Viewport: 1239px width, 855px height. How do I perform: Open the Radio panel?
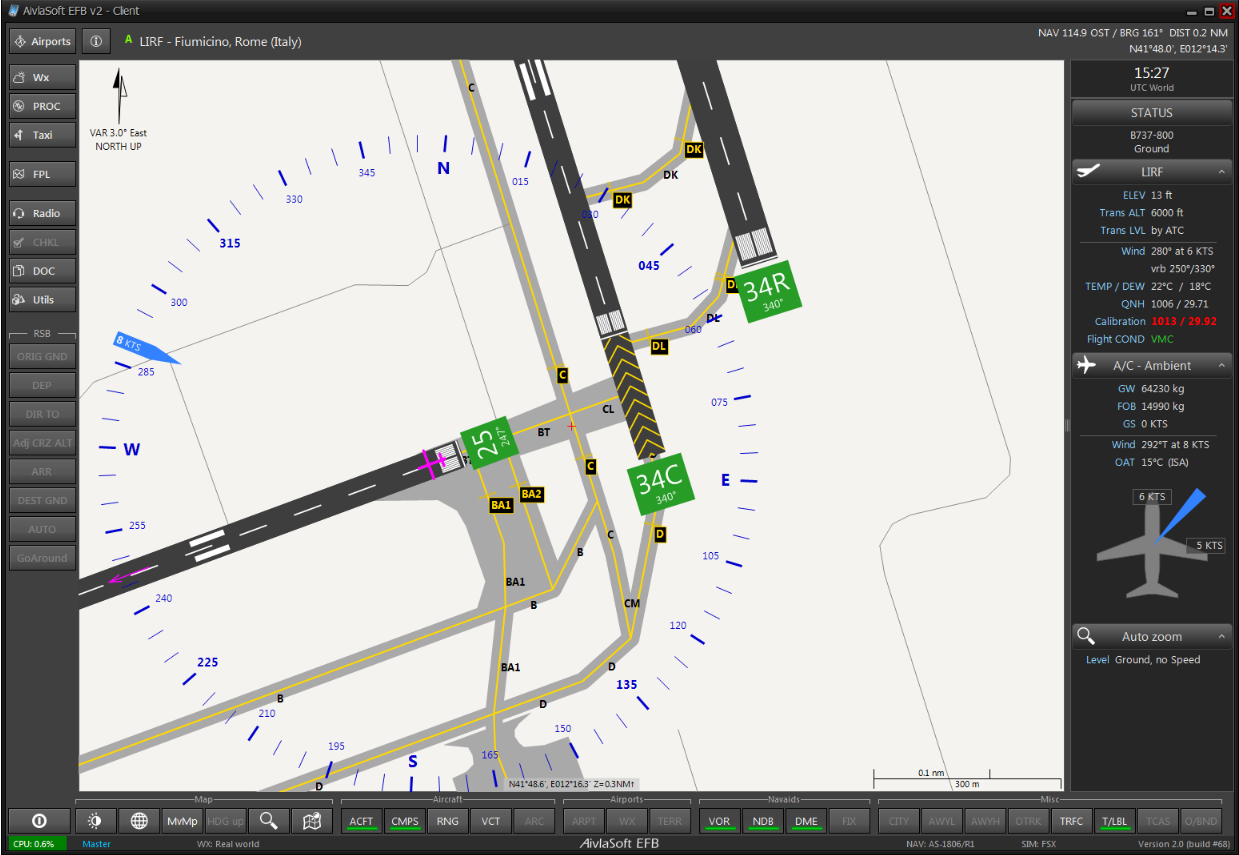pyautogui.click(x=42, y=213)
